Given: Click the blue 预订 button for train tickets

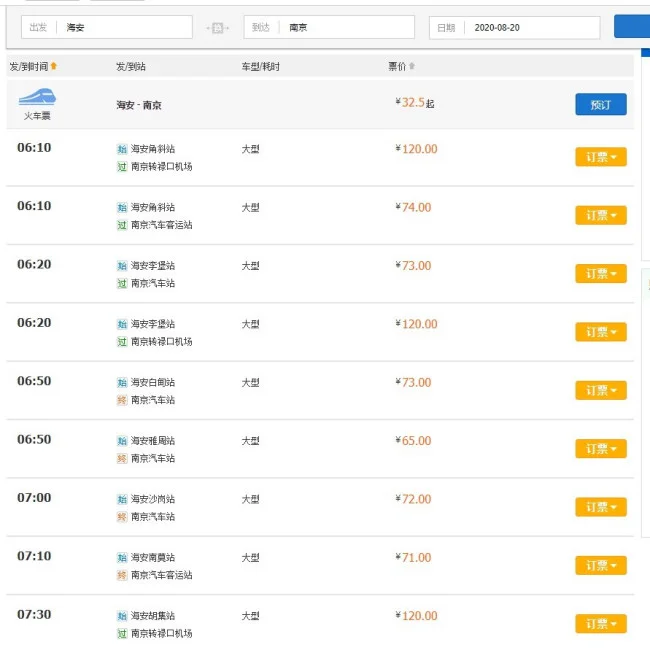Looking at the screenshot, I should [x=601, y=104].
